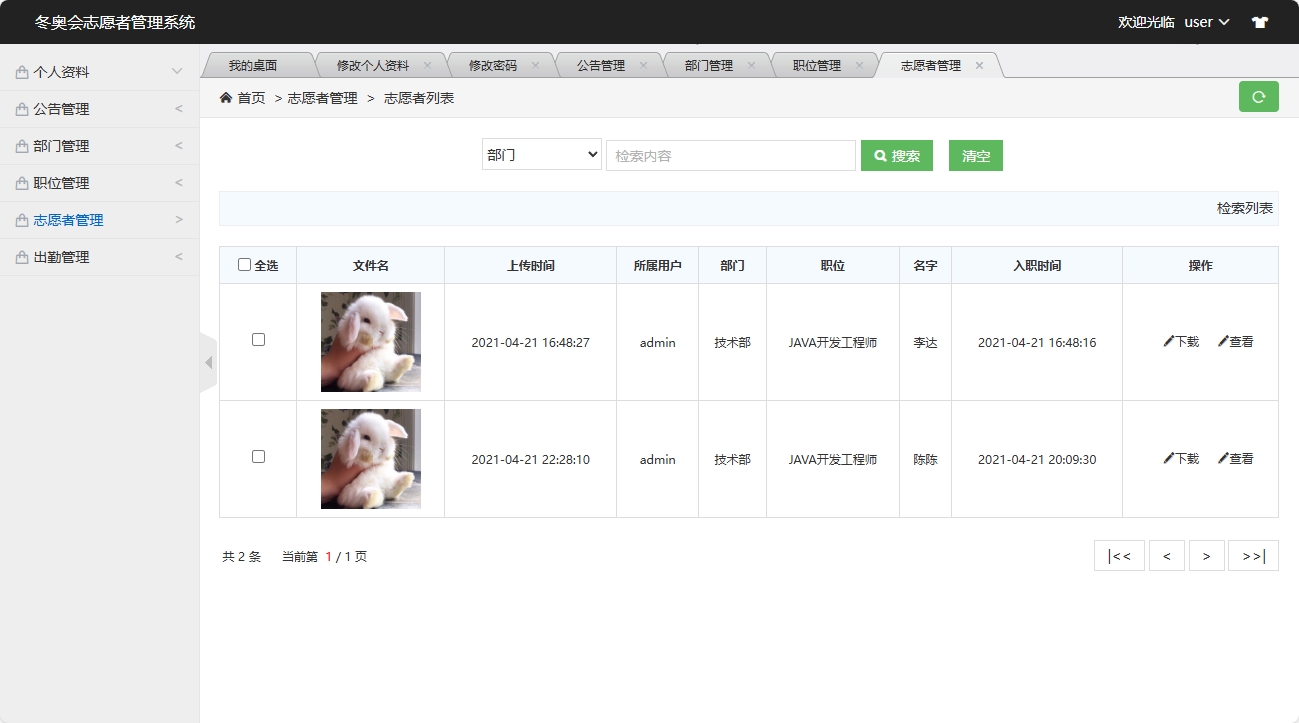Open the 部门 department dropdown

tap(541, 155)
